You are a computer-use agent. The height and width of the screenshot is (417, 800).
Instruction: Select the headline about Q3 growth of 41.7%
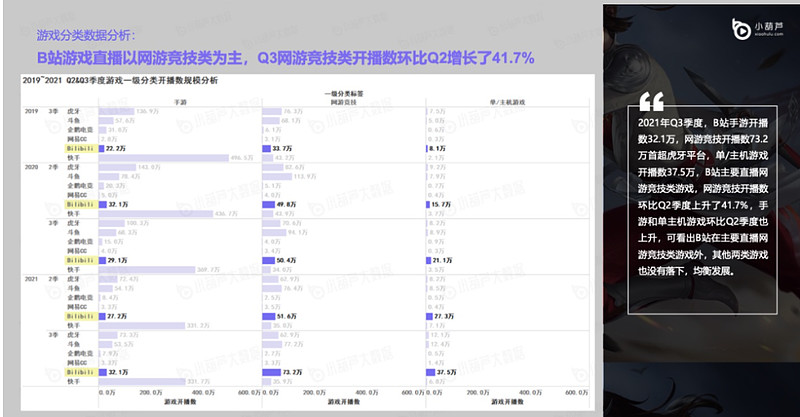[286, 58]
